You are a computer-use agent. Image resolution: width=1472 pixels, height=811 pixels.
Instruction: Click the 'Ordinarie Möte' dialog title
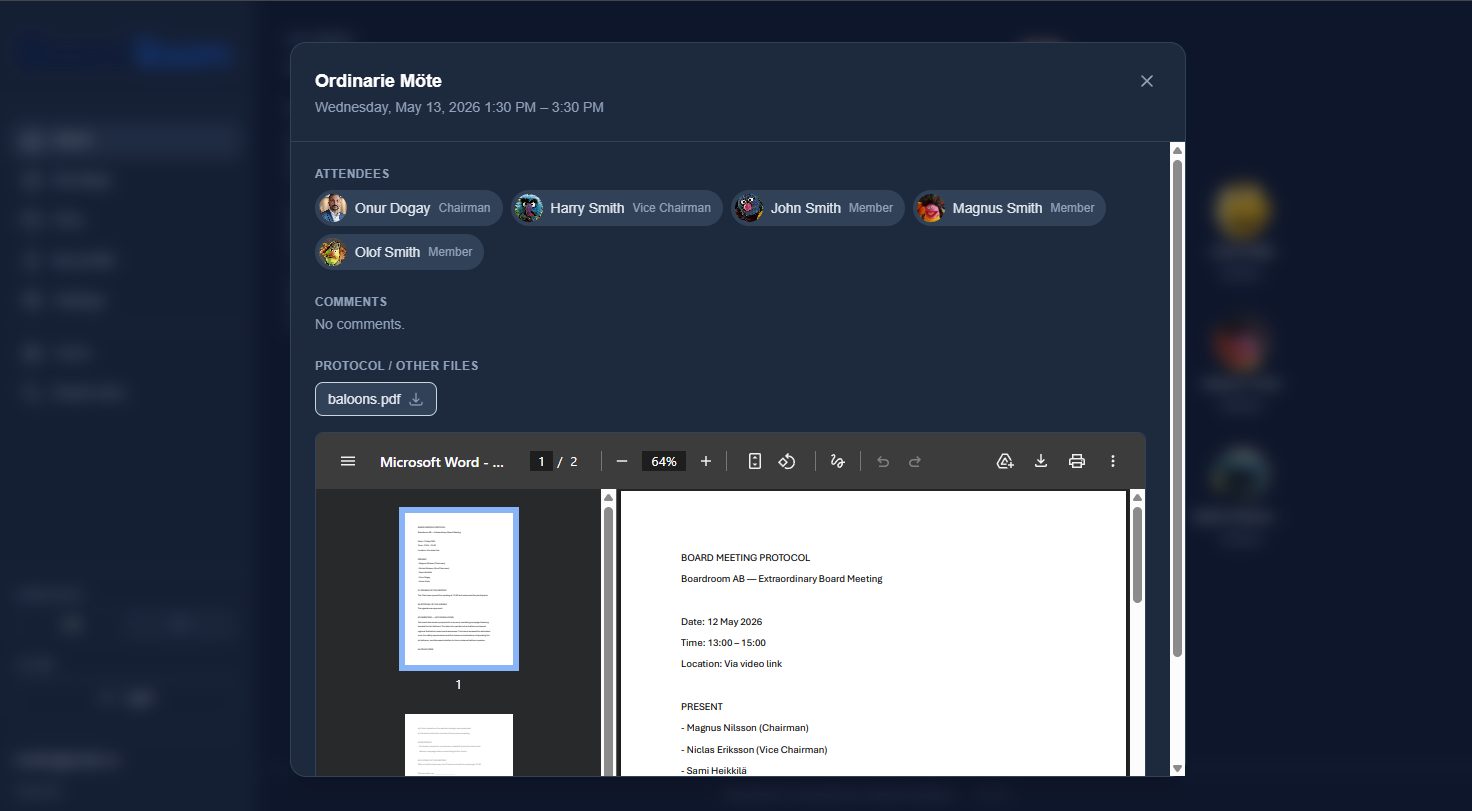click(378, 81)
